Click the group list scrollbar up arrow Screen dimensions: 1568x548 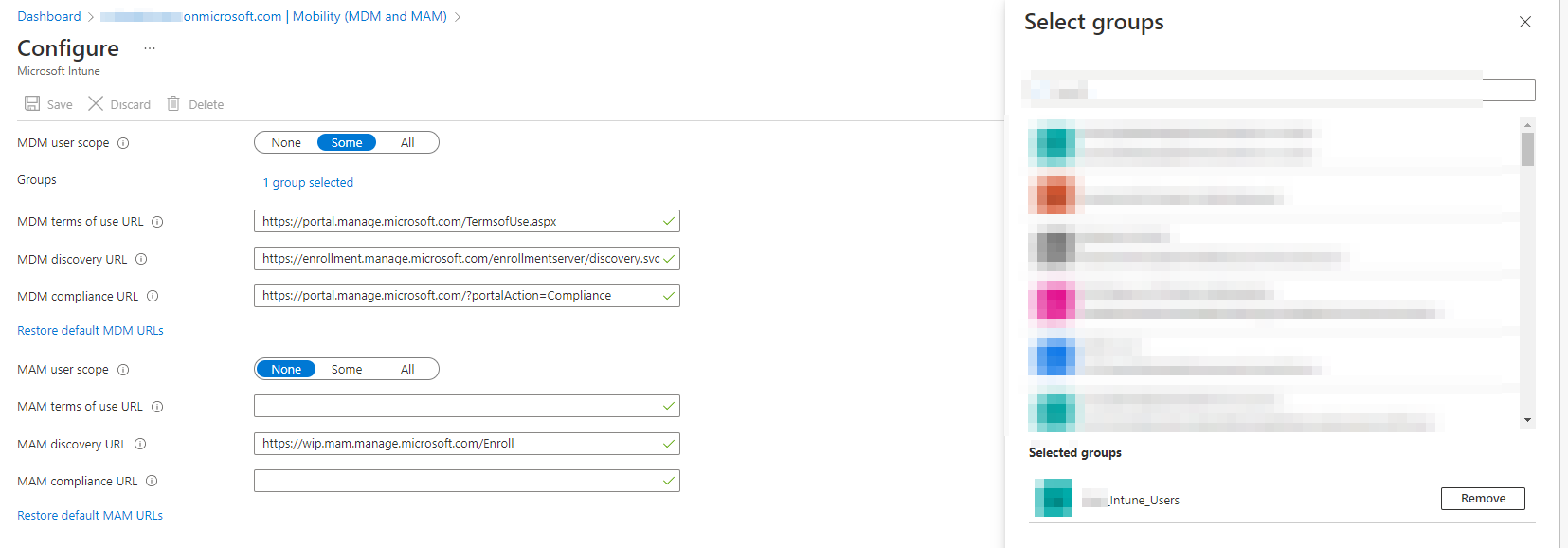[x=1527, y=124]
